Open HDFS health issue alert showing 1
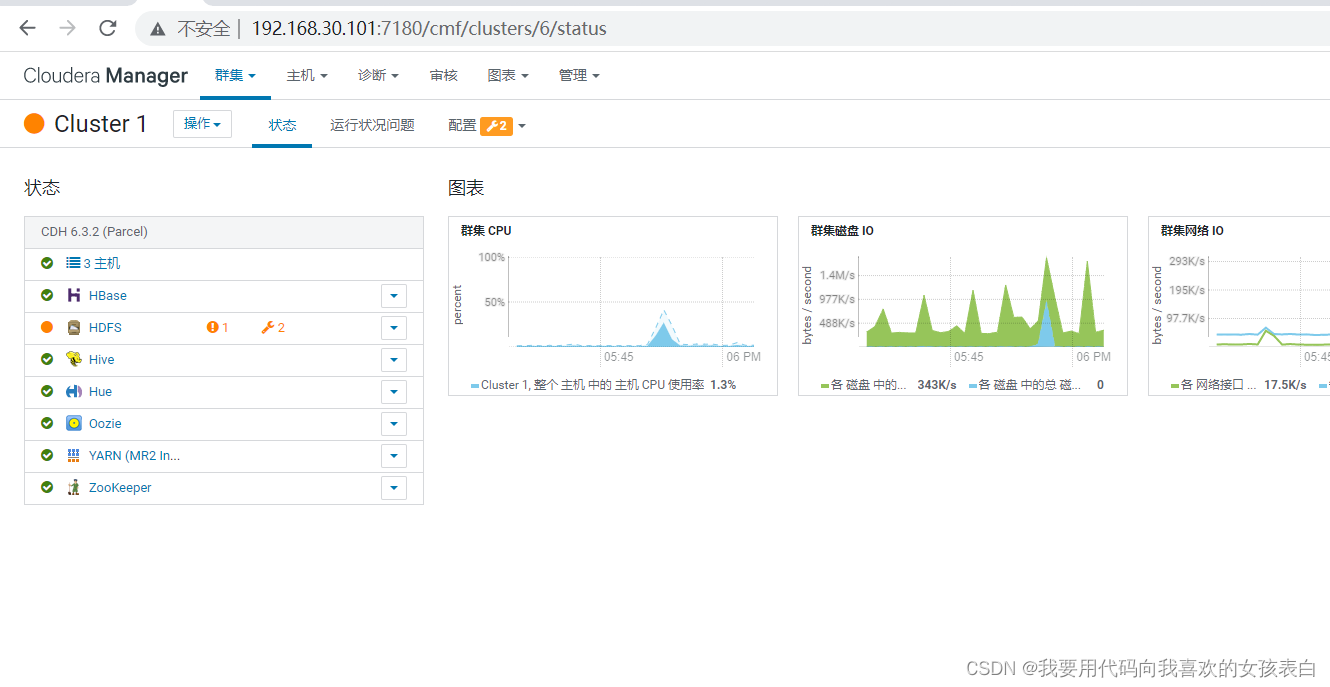Viewport: 1330px width, 687px height. coord(217,327)
